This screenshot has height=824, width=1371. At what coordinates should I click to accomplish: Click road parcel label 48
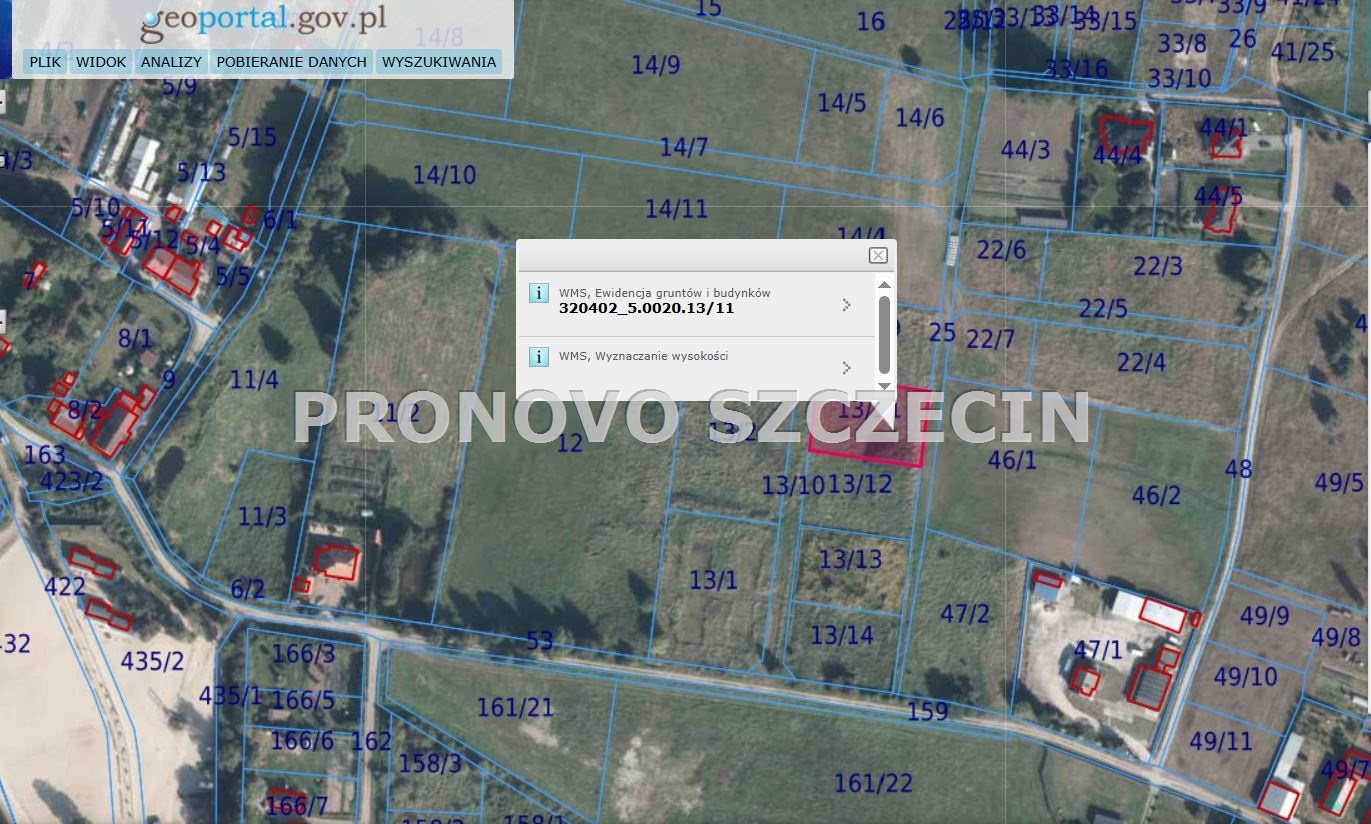[x=1238, y=468]
